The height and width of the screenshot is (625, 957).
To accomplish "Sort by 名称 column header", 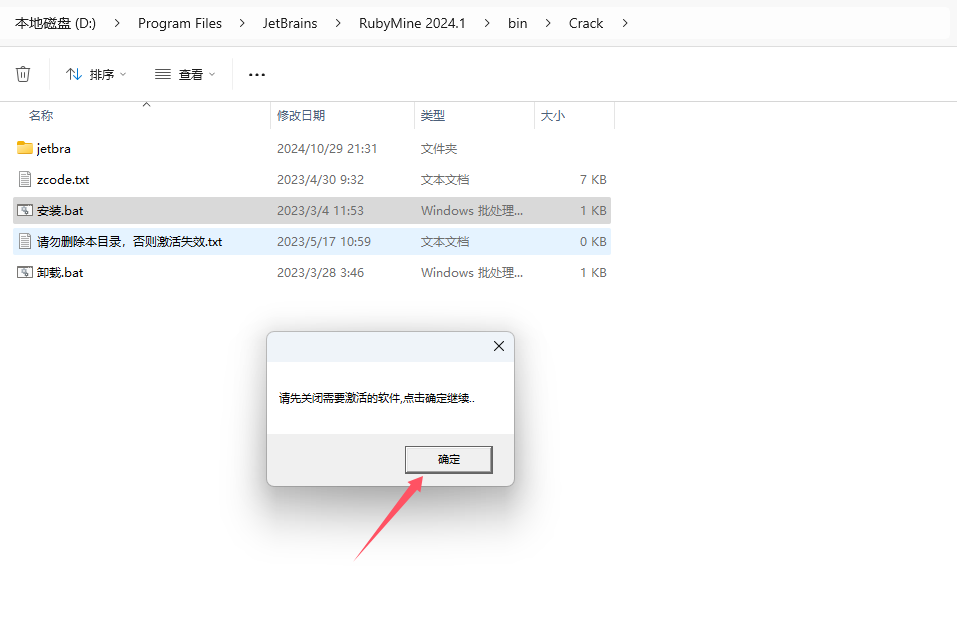I will (41, 115).
